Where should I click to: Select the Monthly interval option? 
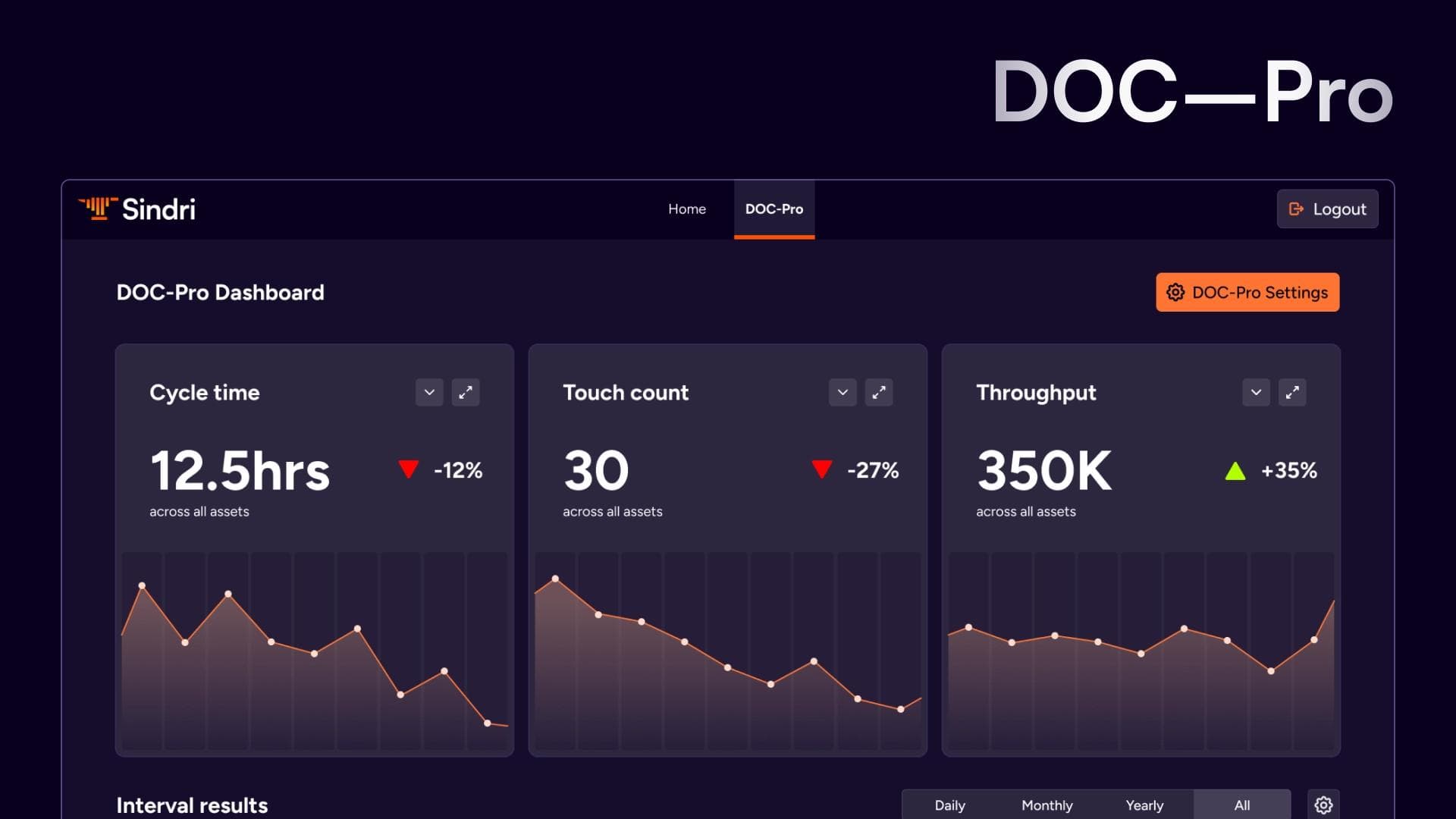pyautogui.click(x=1046, y=805)
